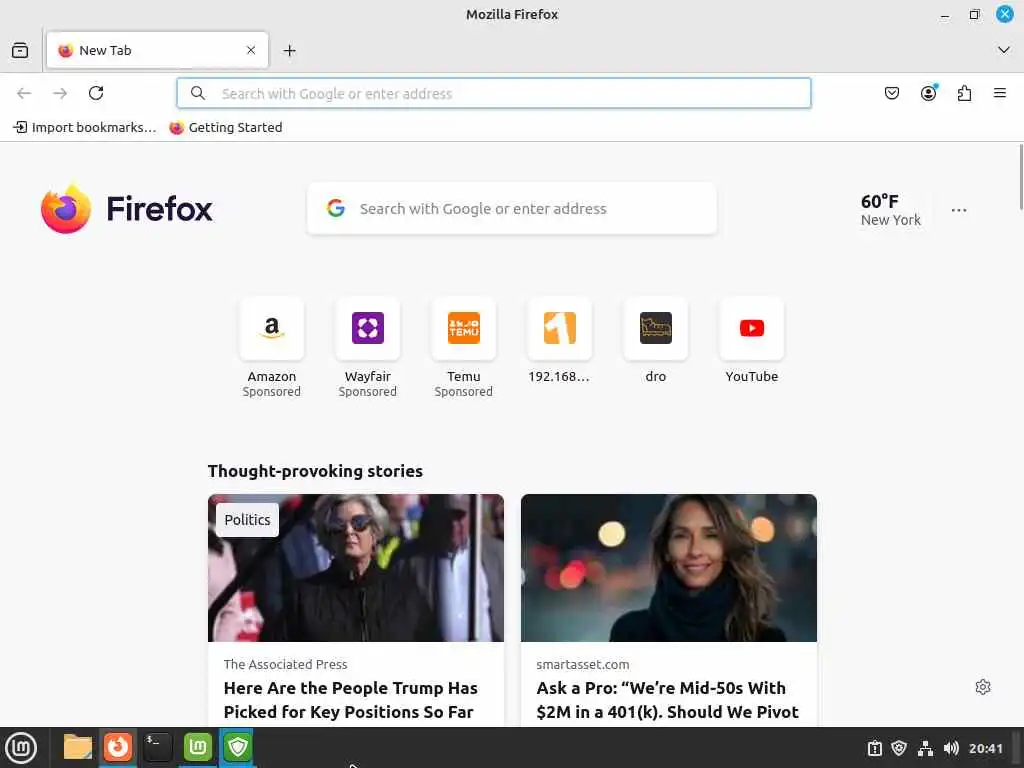Open the Files folder in taskbar
The image size is (1024, 768).
pyautogui.click(x=78, y=747)
